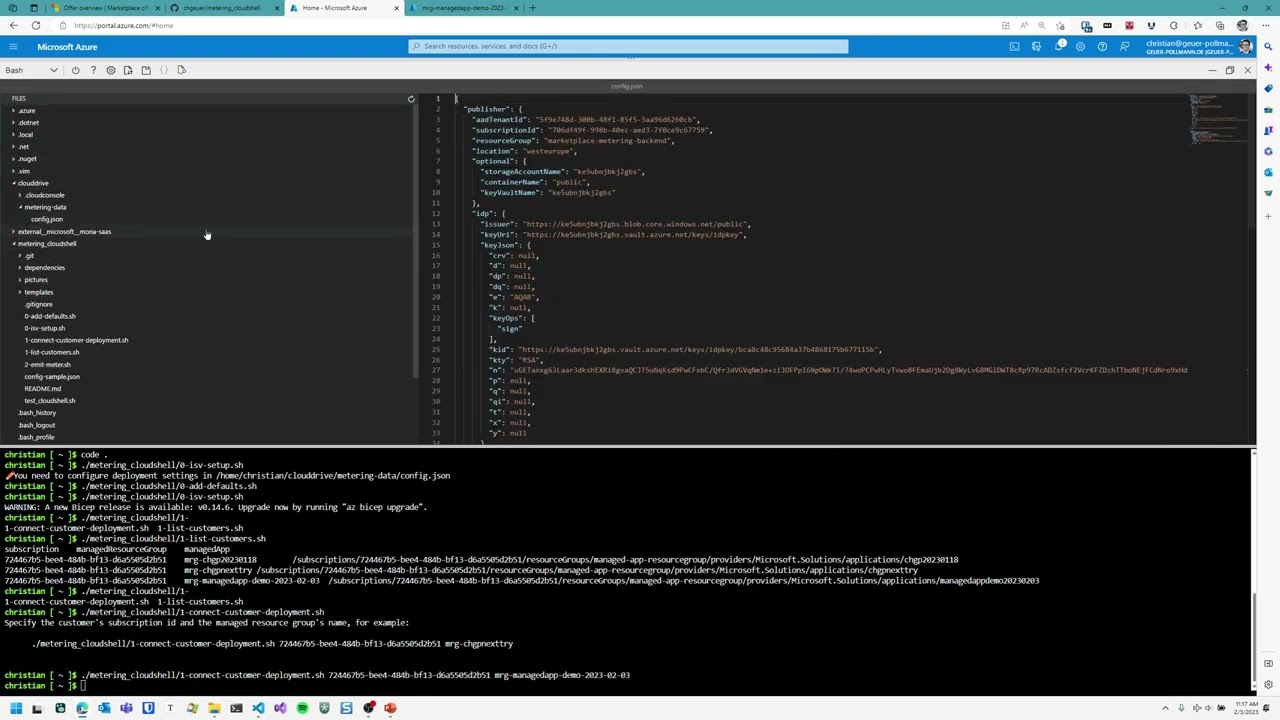Viewport: 1280px width, 720px height.
Task: Expand the templates folder
Action: [38, 292]
